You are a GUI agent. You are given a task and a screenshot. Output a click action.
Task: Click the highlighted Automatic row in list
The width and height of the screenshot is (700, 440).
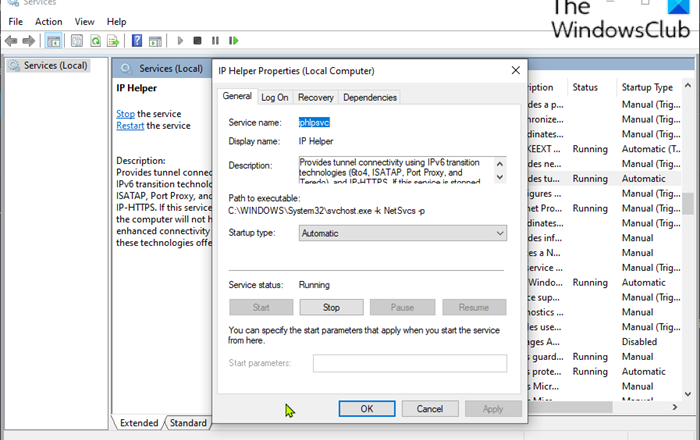click(x=643, y=178)
